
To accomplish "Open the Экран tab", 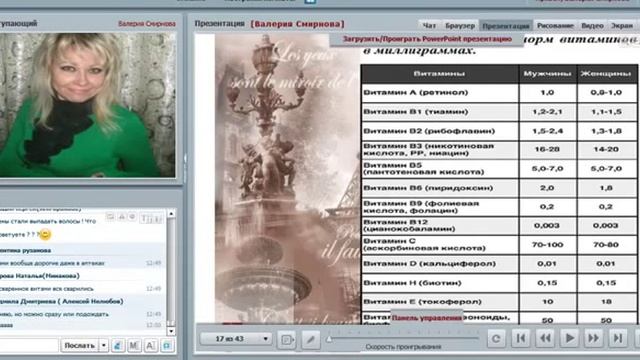I will point(622,25).
